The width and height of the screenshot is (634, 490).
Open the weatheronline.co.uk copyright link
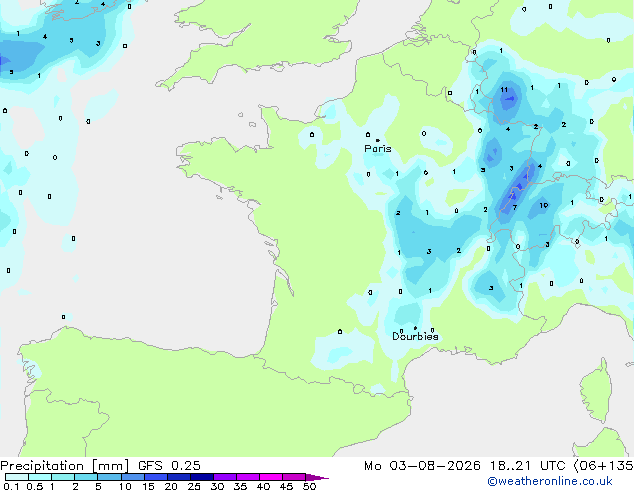pyautogui.click(x=550, y=481)
